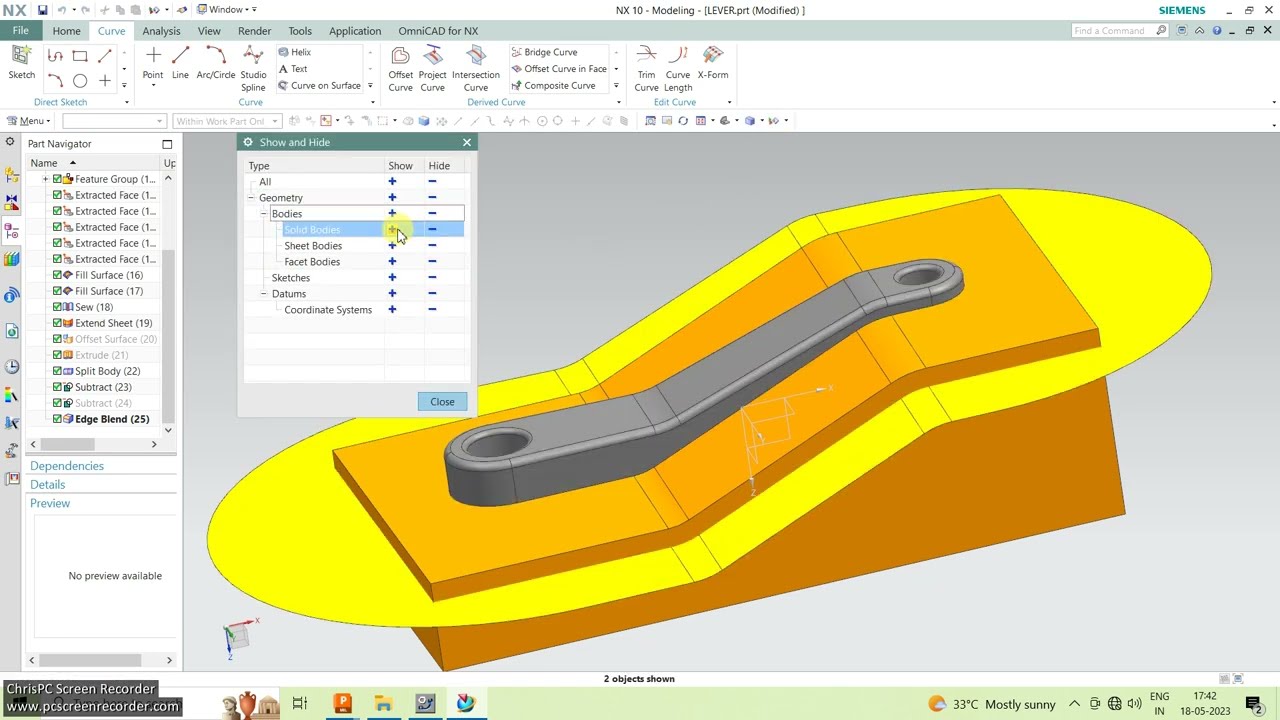Screen dimensions: 1280x720
Task: Click the Solid Bodies row
Action: pyautogui.click(x=356, y=230)
